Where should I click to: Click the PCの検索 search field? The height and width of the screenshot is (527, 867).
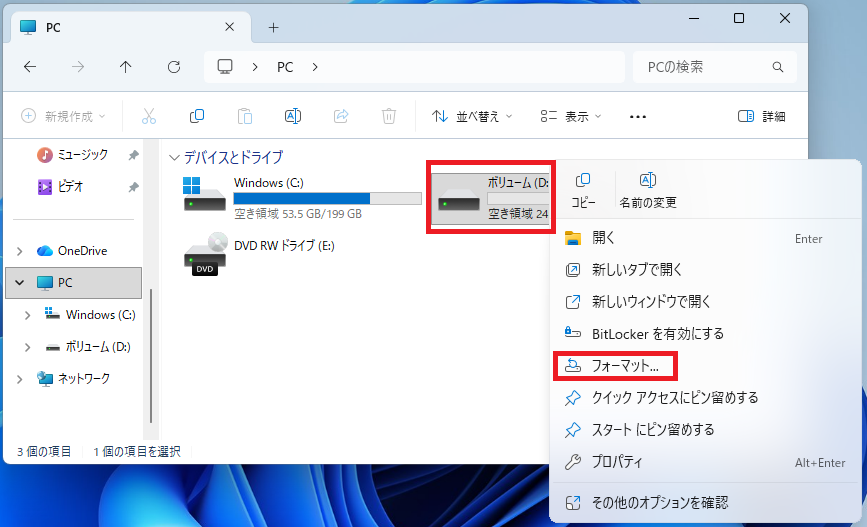[714, 67]
